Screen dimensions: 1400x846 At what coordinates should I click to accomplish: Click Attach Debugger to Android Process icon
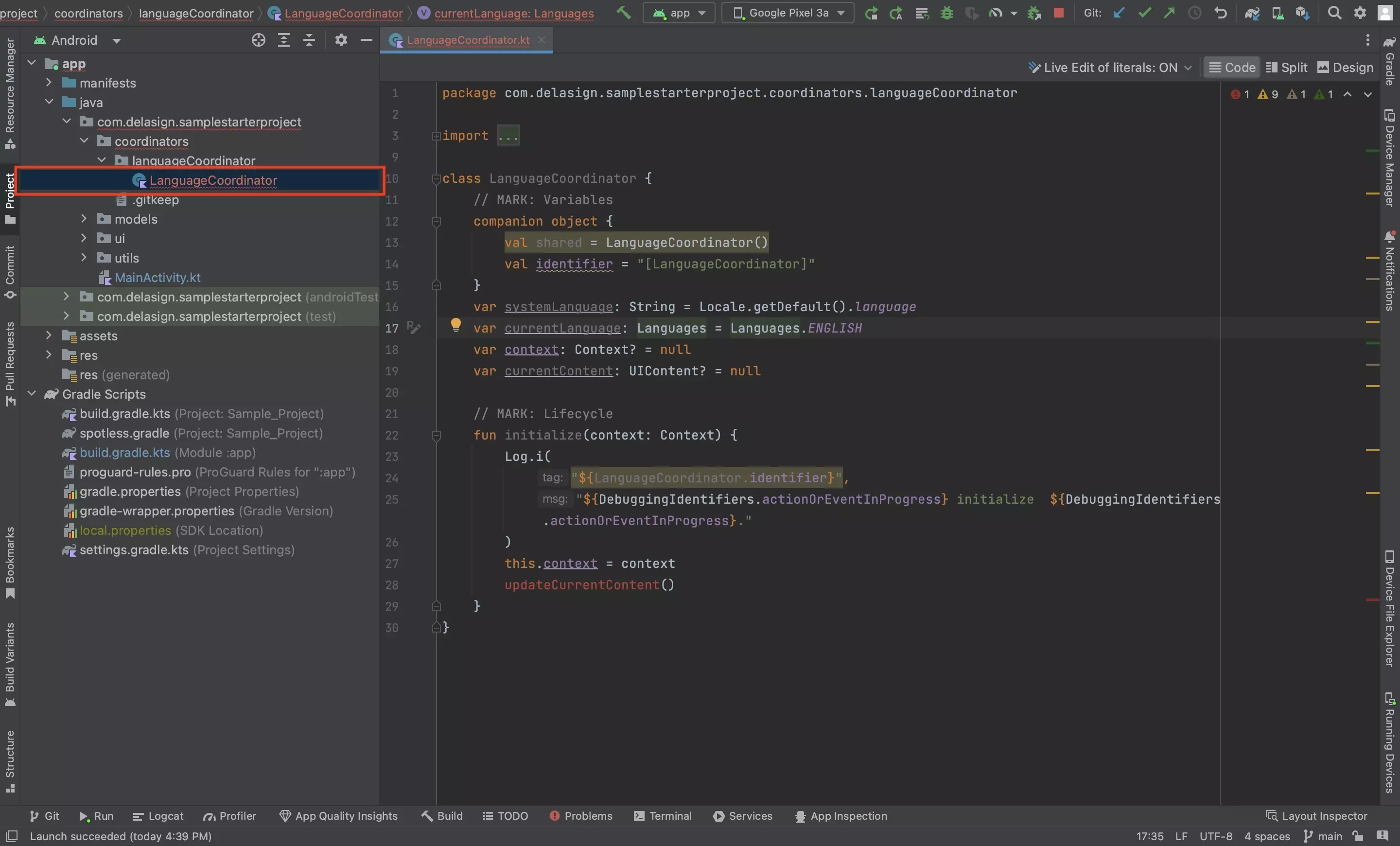pyautogui.click(x=1034, y=13)
